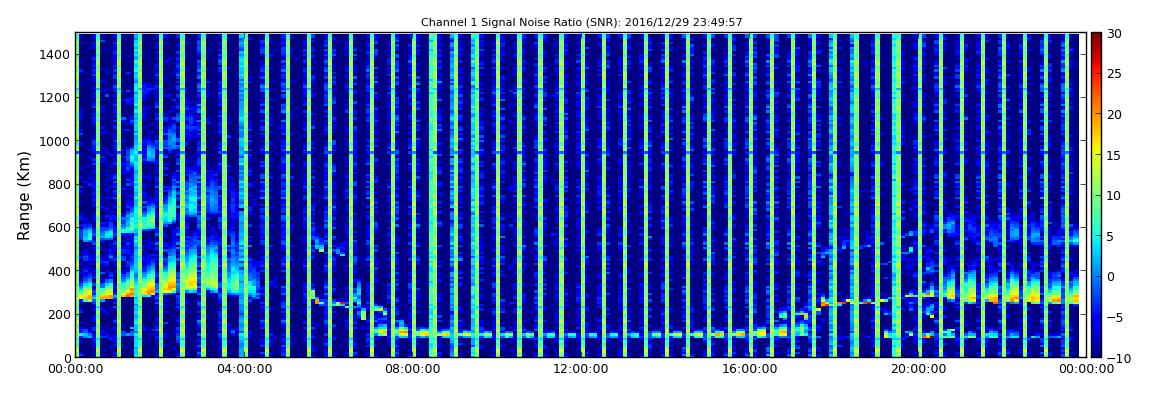Click the colorbar label 30

pyautogui.click(x=1115, y=33)
